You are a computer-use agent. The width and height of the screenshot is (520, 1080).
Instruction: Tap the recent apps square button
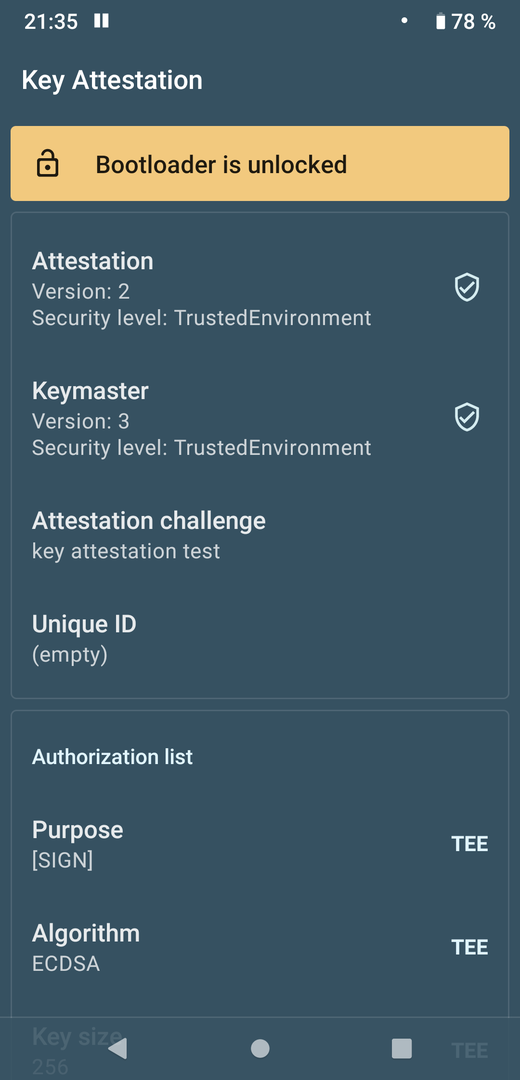pos(402,1048)
